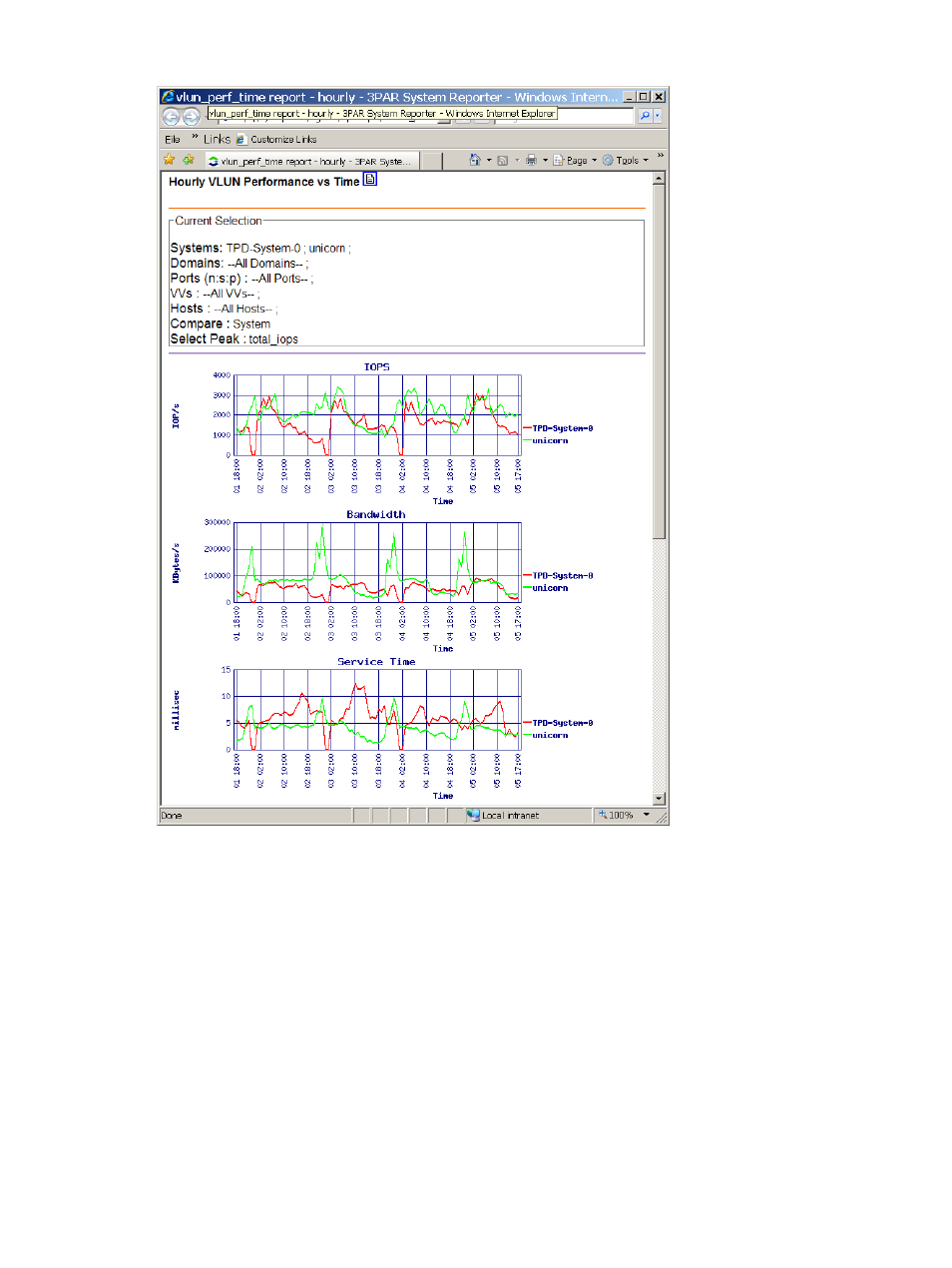Click the search magnifier icon

tap(645, 116)
